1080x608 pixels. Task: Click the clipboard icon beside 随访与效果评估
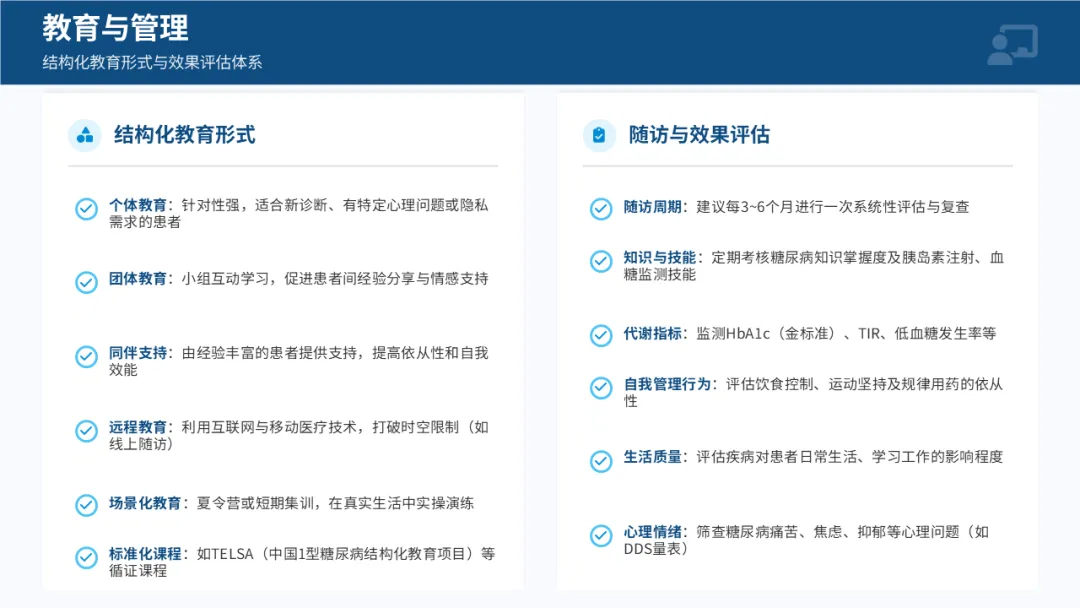(x=599, y=135)
